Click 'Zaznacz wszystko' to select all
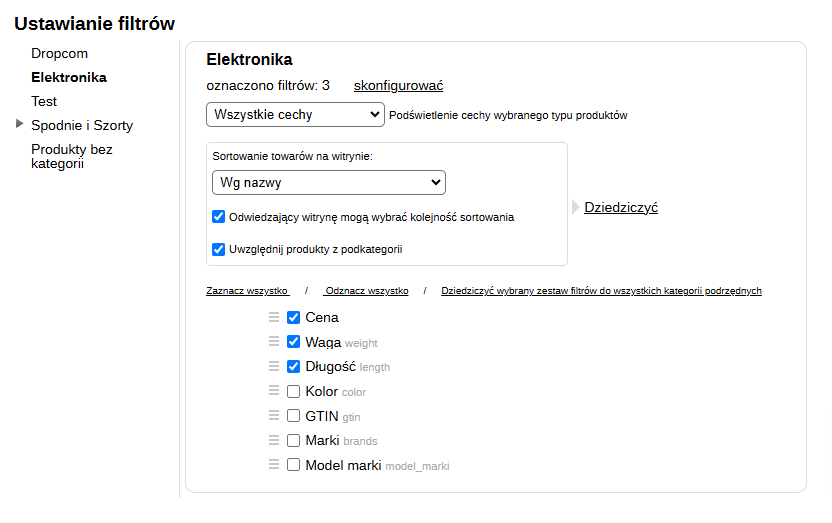The height and width of the screenshot is (523, 832). pos(247,291)
